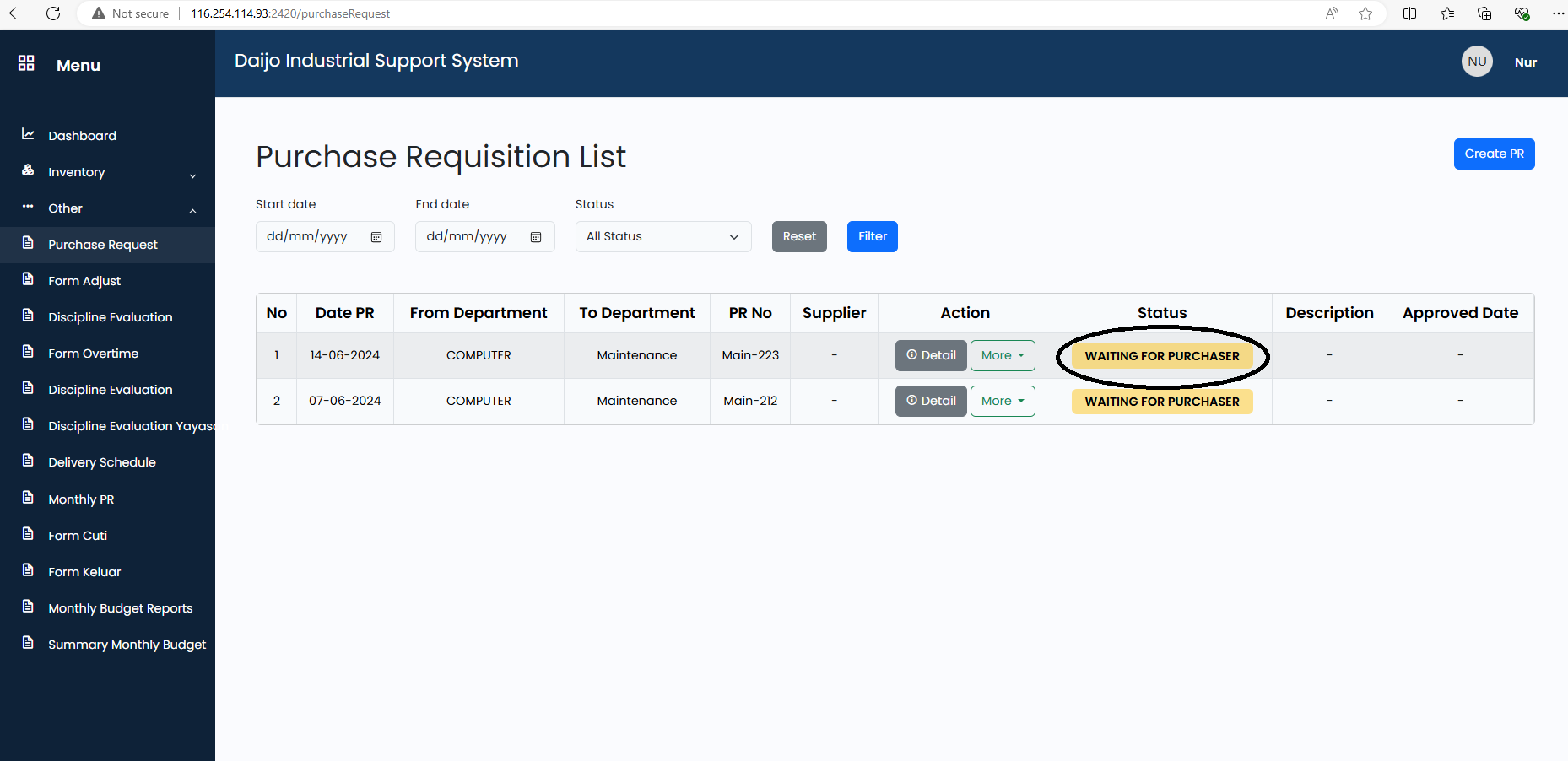
Task: Bookmark this page with star icon
Action: pos(1365,13)
